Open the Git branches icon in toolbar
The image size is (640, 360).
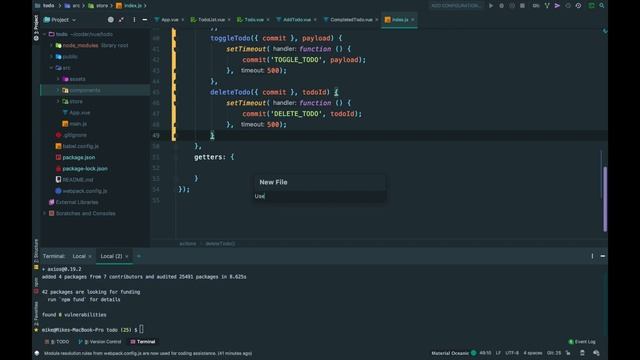coord(547,6)
